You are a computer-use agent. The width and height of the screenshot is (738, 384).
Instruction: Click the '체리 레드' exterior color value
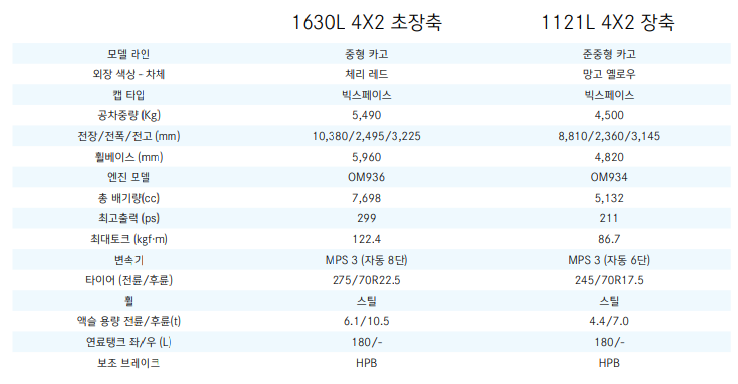367,74
